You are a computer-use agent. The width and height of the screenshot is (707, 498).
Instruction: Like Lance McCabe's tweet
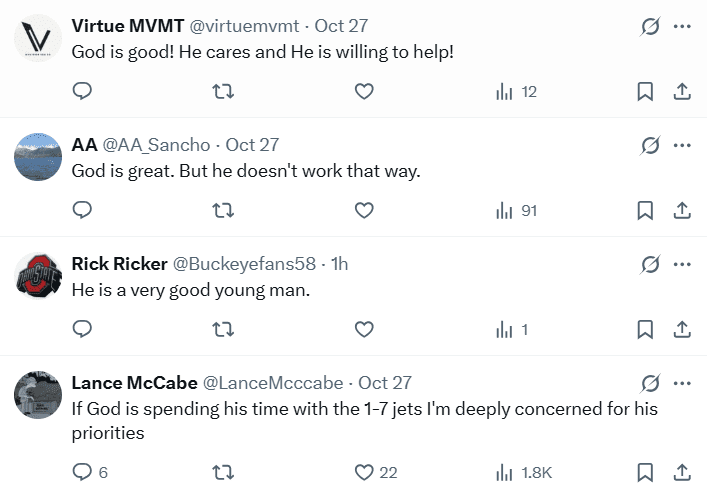[x=364, y=472]
